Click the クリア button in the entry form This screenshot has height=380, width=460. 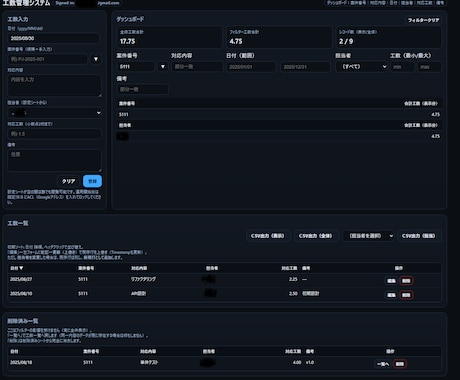tap(68, 181)
